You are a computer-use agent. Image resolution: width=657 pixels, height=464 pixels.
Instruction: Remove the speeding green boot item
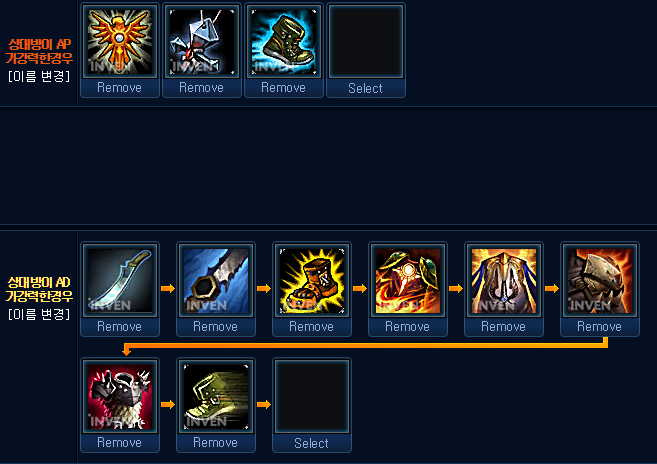pyautogui.click(x=215, y=443)
